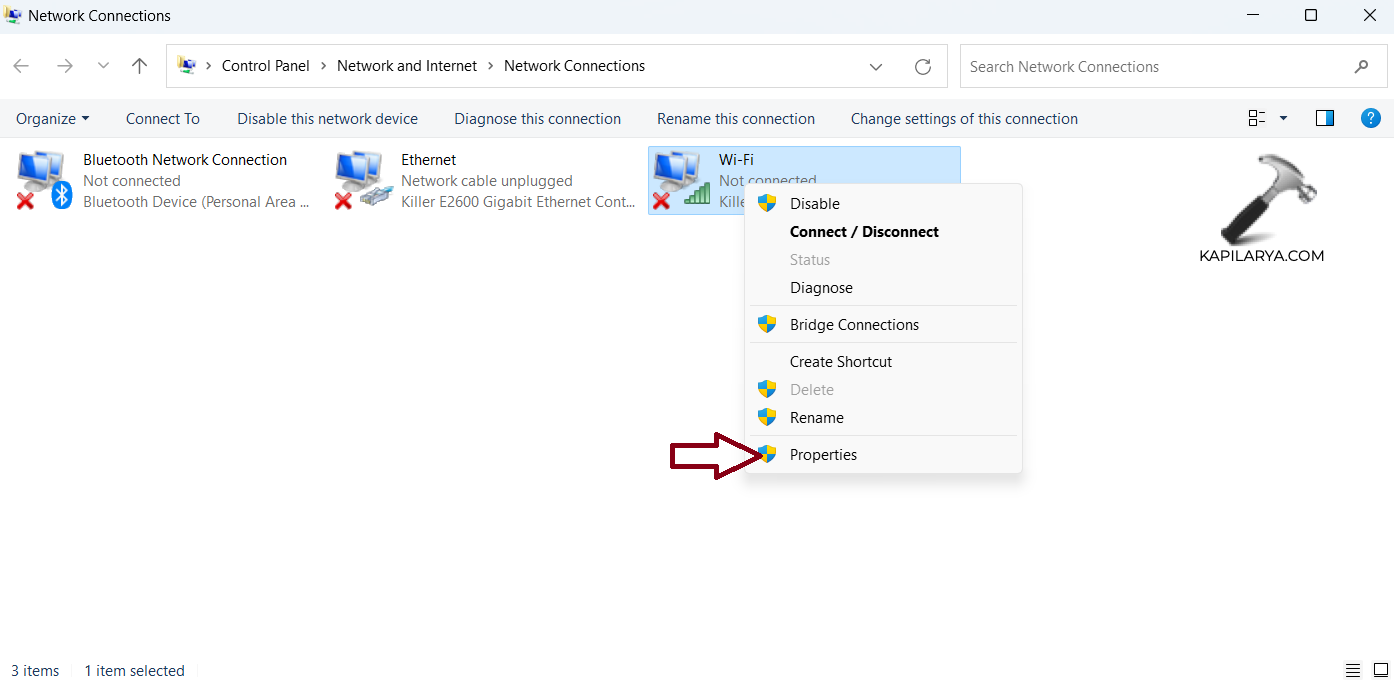Select Disable in the context menu
Screen dimensions: 1394x681
815,204
